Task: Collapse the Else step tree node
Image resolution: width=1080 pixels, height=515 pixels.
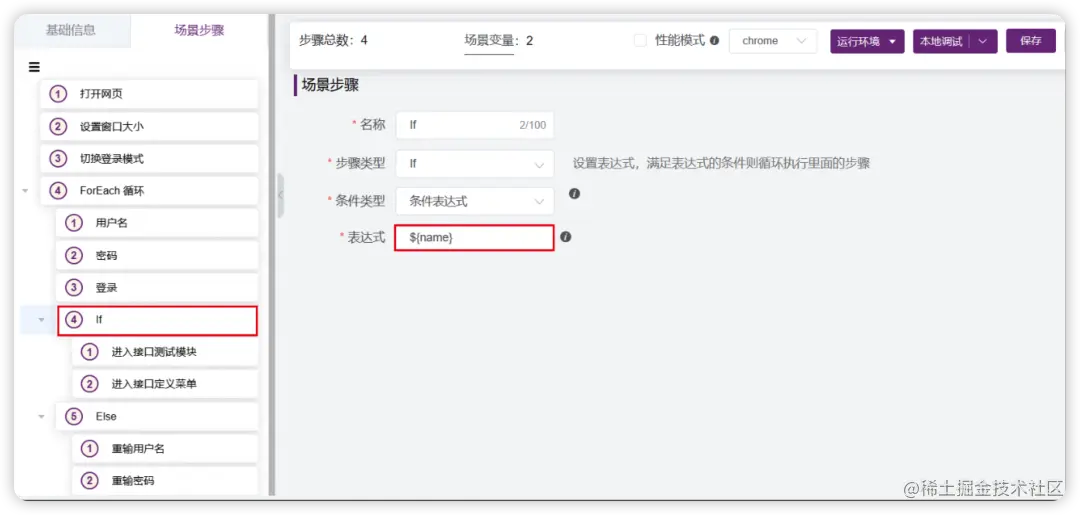Action: pyautogui.click(x=41, y=417)
